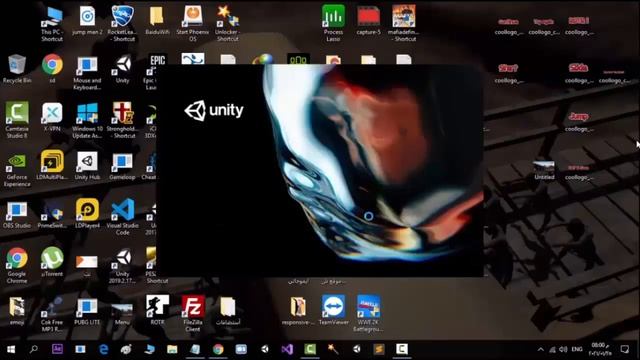Launch the desktop icon labeled just Unity

click(122, 69)
